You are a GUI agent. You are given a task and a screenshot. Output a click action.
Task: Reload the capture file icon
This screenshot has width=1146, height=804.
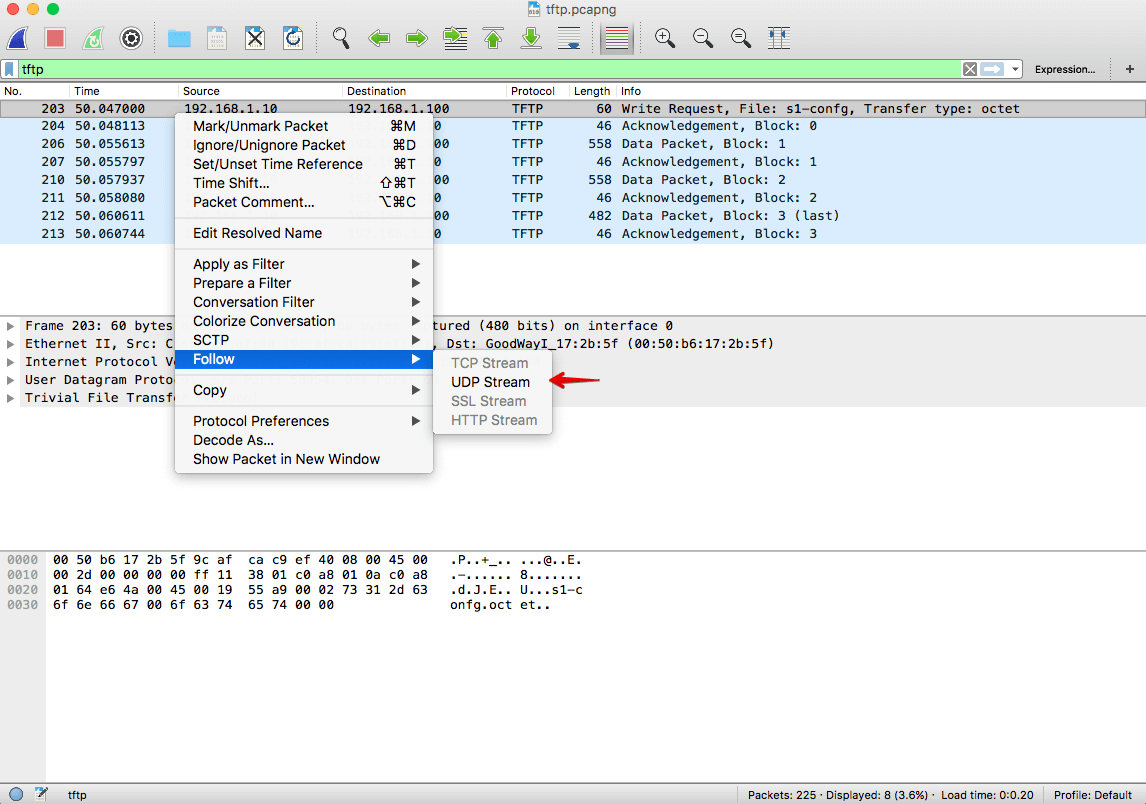coord(292,38)
